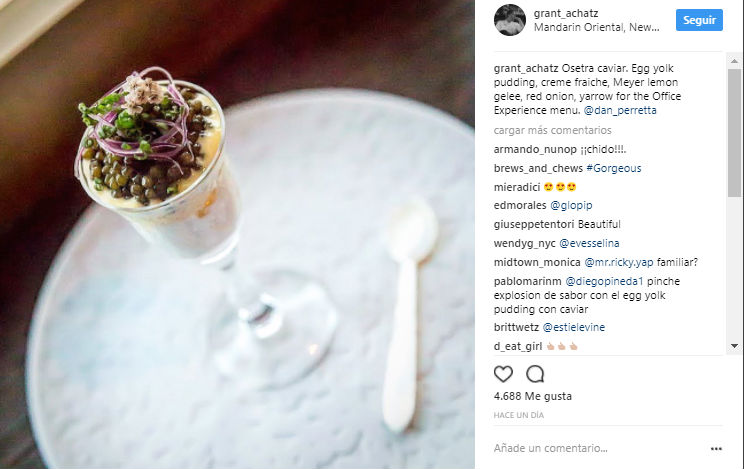Open the Mandarin Oriental location link
This screenshot has width=744, height=469.
[x=596, y=27]
